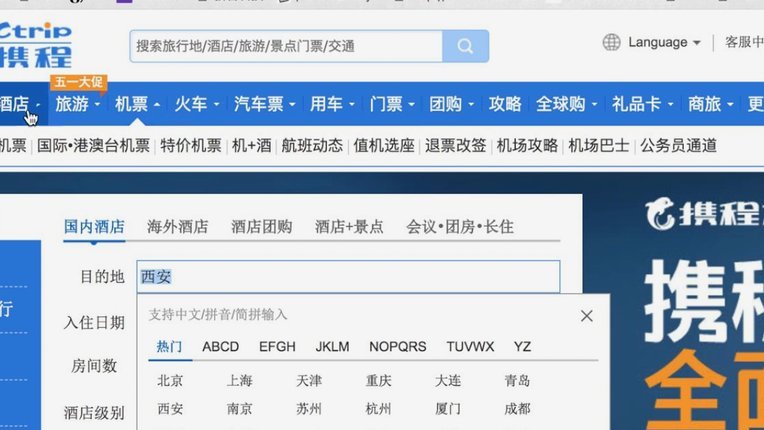Choose 西安 from the city list
Screen dimensions: 764x430
170,409
